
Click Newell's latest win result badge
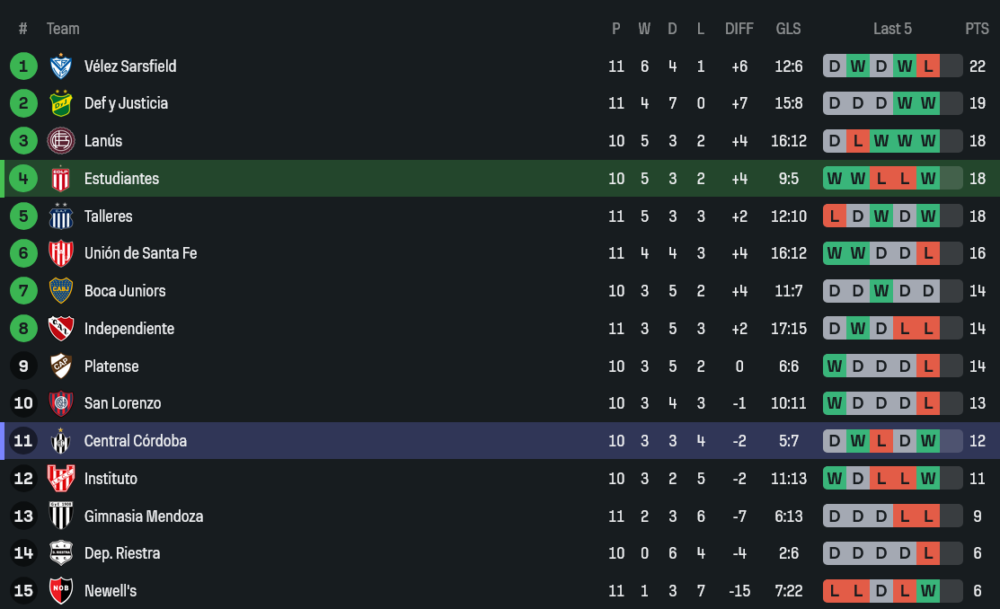[928, 591]
